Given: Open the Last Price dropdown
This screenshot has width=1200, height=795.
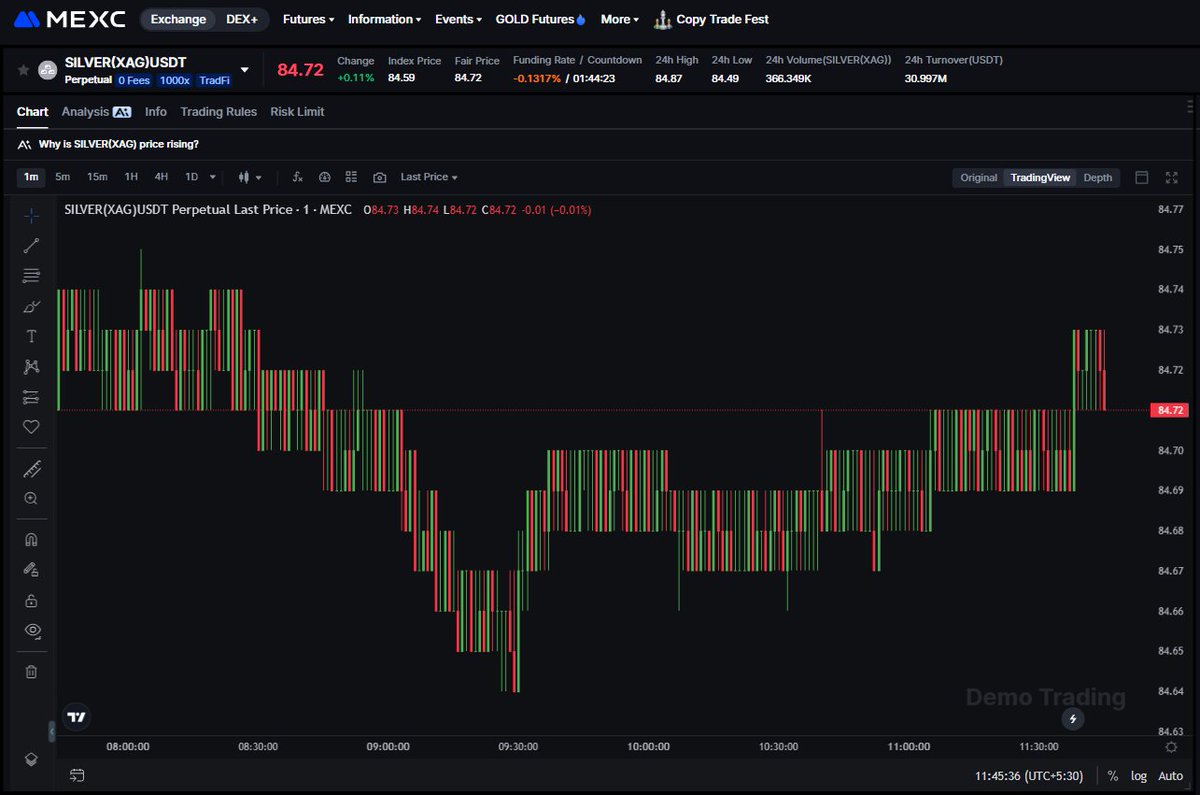Looking at the screenshot, I should (429, 177).
